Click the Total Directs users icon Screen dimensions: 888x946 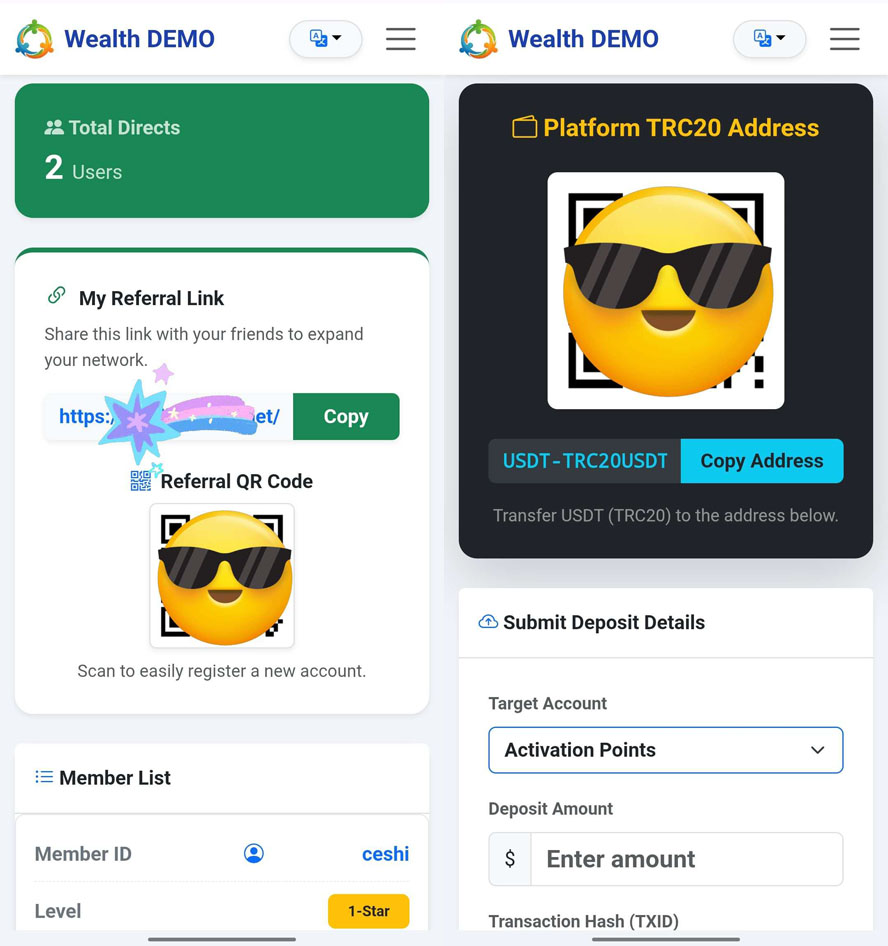54,127
